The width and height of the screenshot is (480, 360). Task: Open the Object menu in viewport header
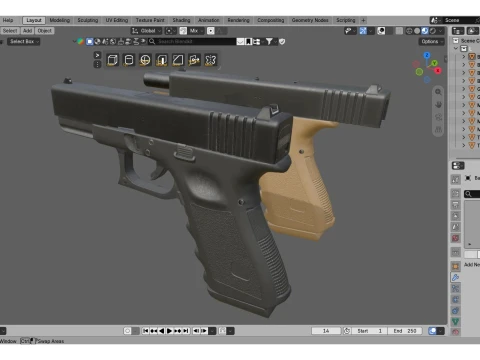pos(45,31)
